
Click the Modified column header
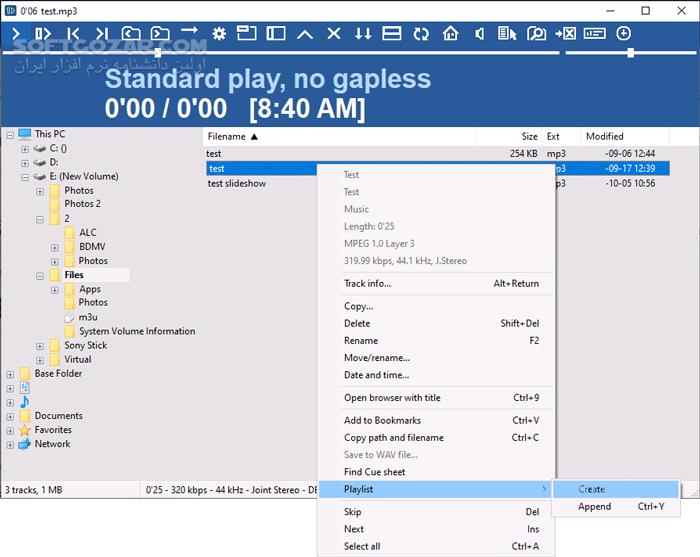604,136
